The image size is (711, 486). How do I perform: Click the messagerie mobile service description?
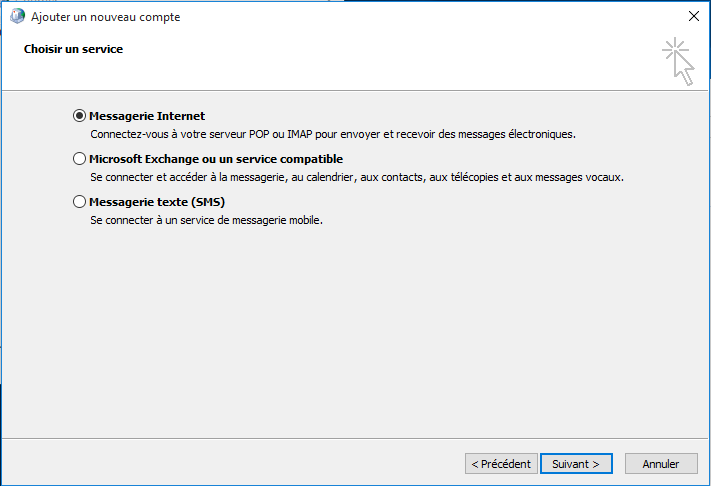click(x=206, y=220)
